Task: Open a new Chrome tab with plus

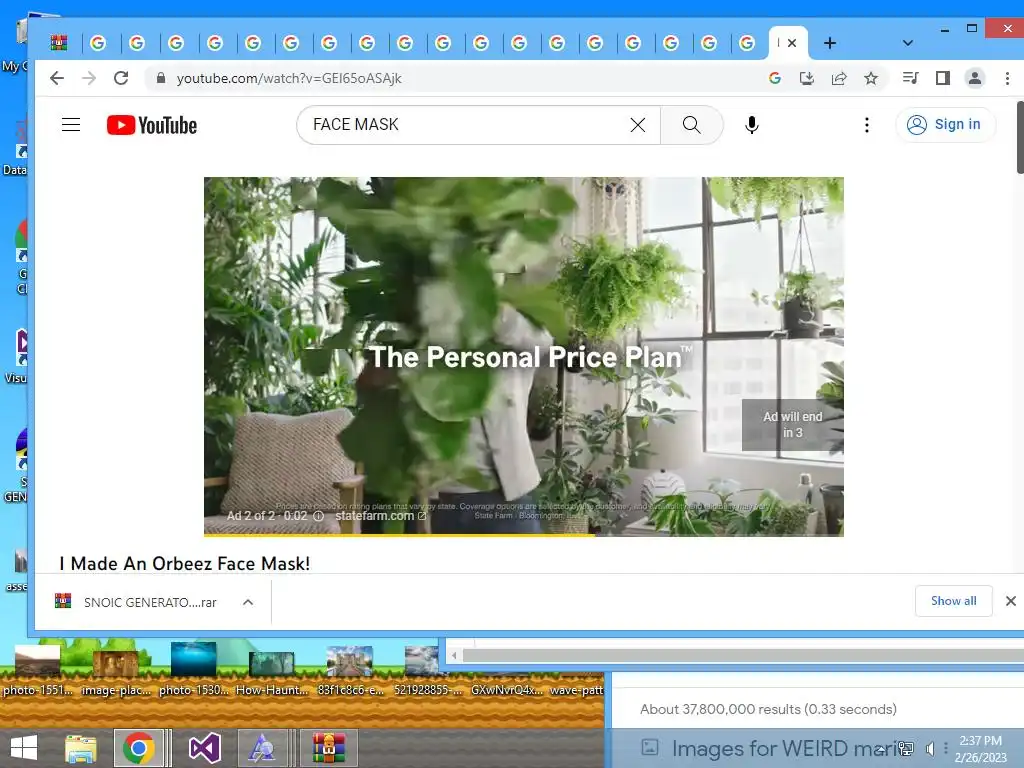Action: pos(830,43)
